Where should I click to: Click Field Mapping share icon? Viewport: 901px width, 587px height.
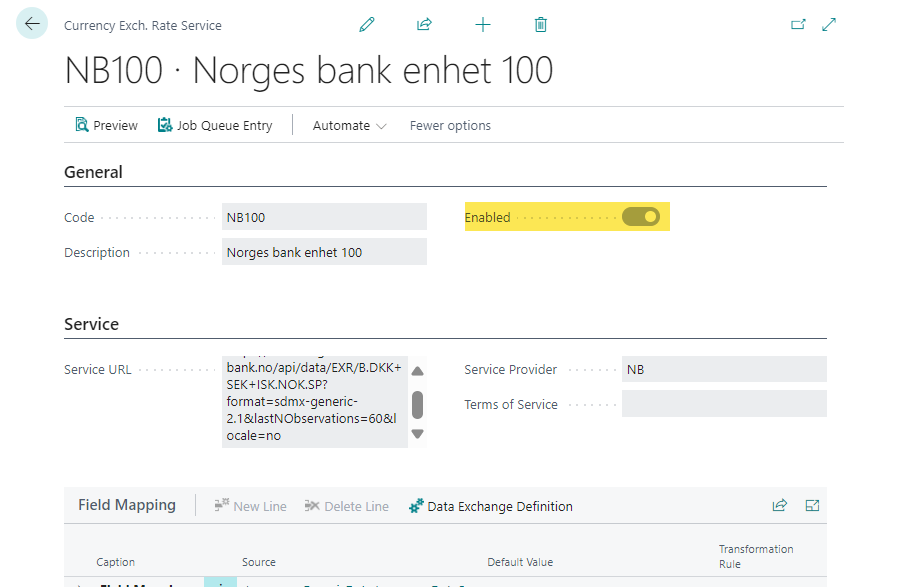point(779,505)
